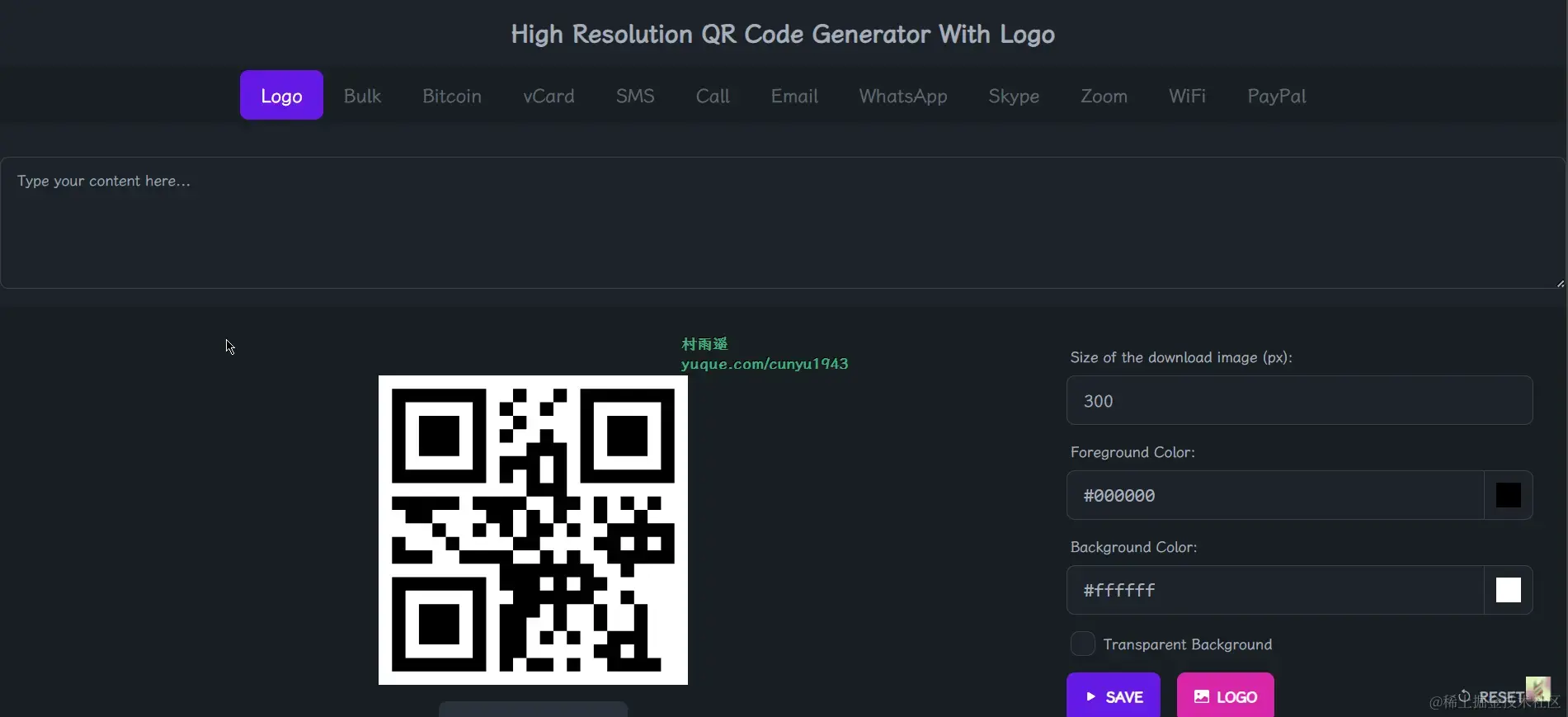Click the Background Color hex field
Viewport: 1568px width, 717px height.
pyautogui.click(x=1275, y=590)
